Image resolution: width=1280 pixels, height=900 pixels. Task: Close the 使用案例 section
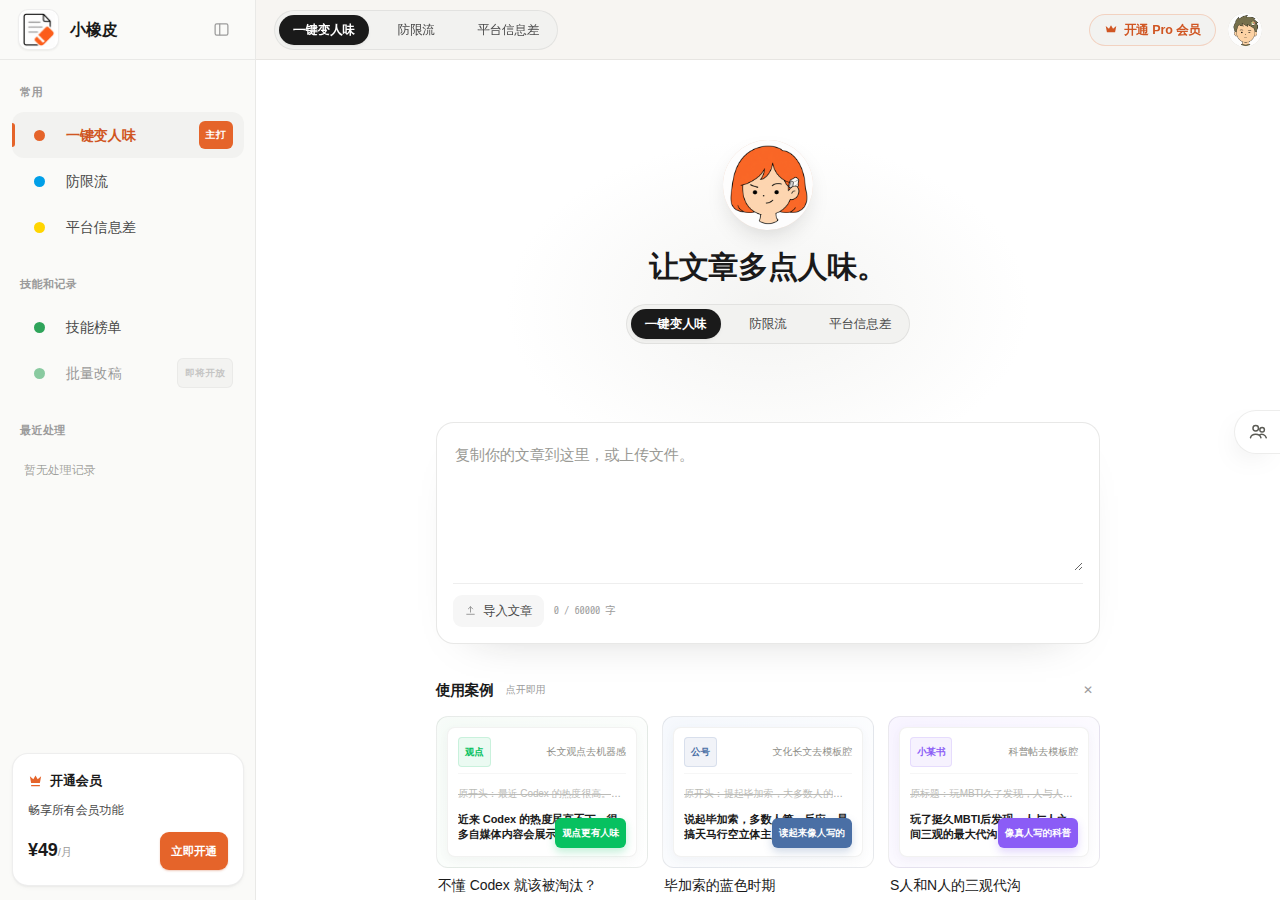coord(1088,690)
